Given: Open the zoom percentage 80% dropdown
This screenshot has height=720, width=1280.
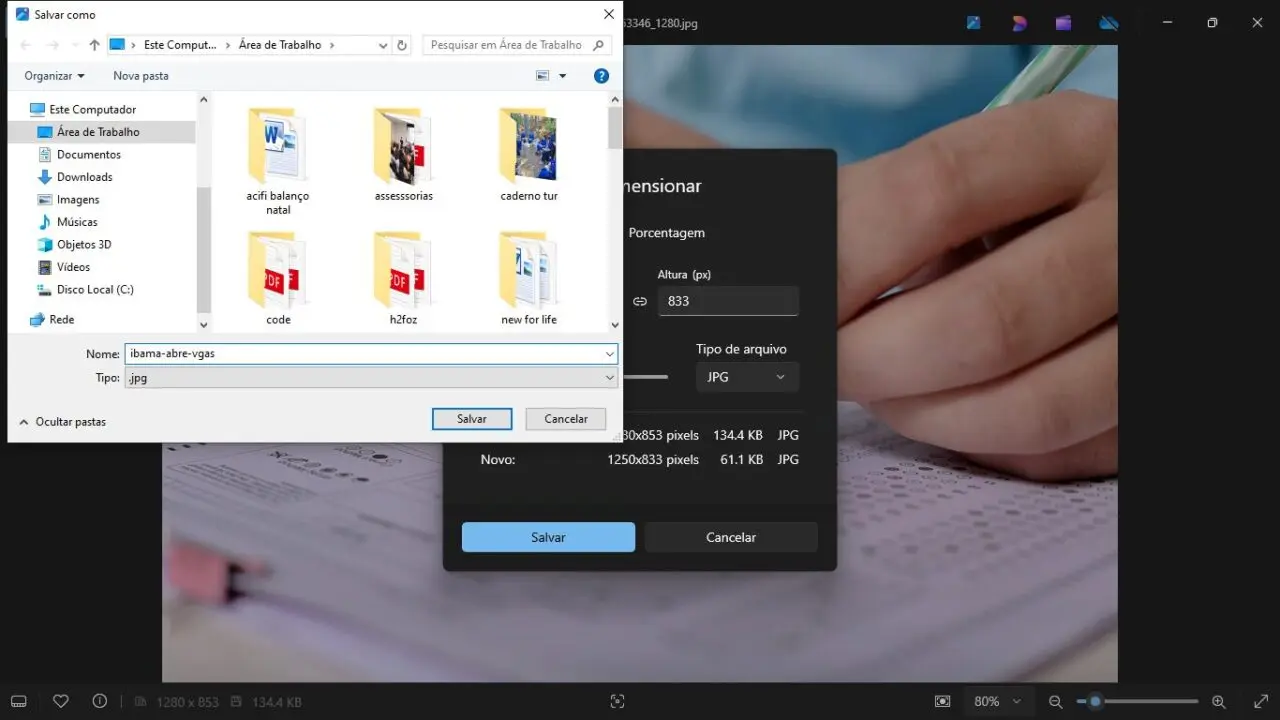Looking at the screenshot, I should 997,702.
